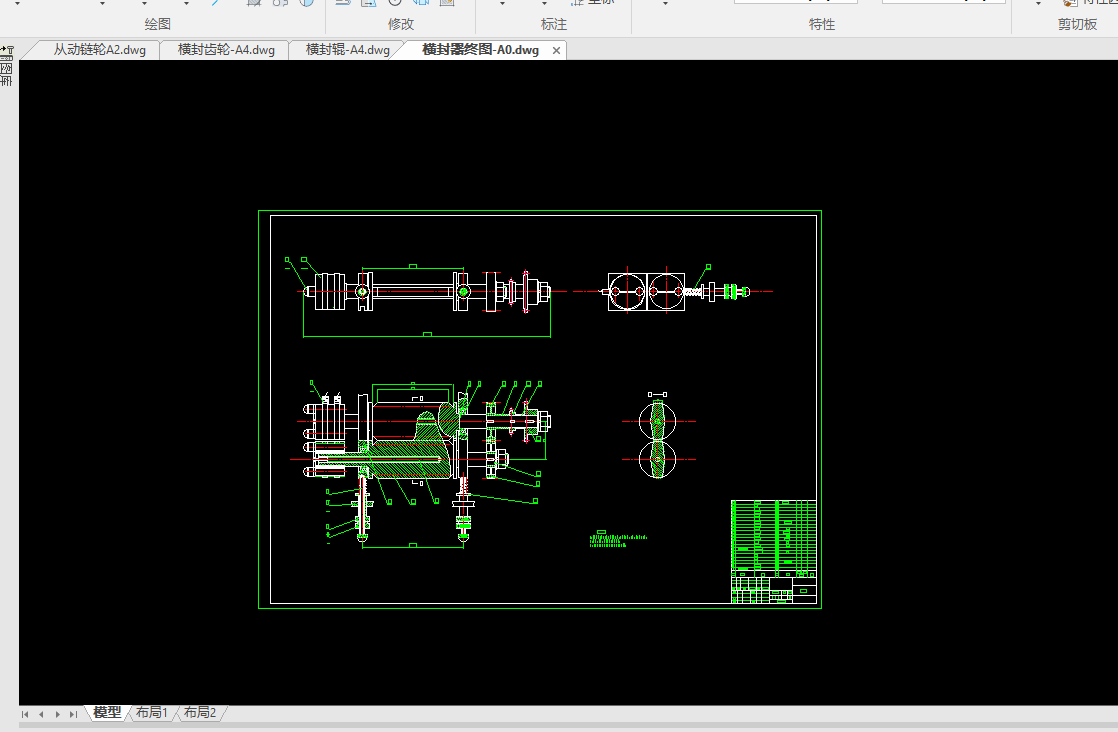Switch to the 横封齿轮-A4.dwg document tab
The height and width of the screenshot is (732, 1118).
coord(225,50)
